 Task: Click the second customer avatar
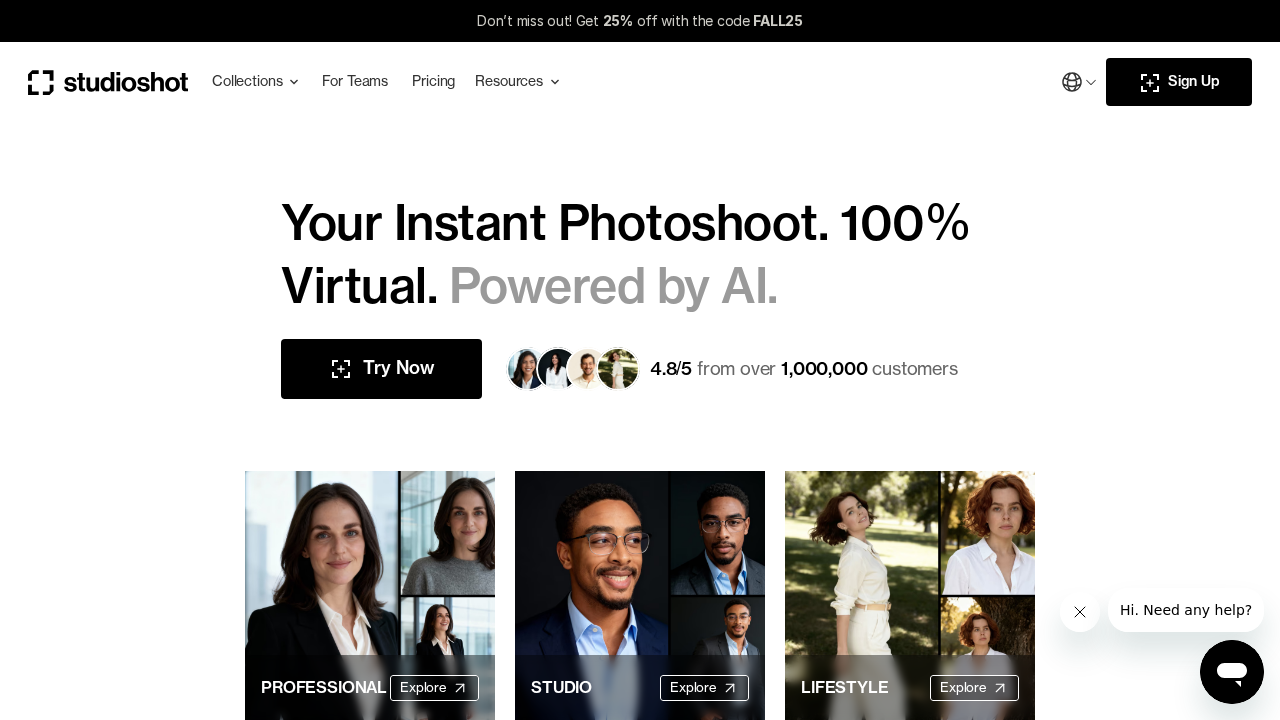[x=556, y=369]
